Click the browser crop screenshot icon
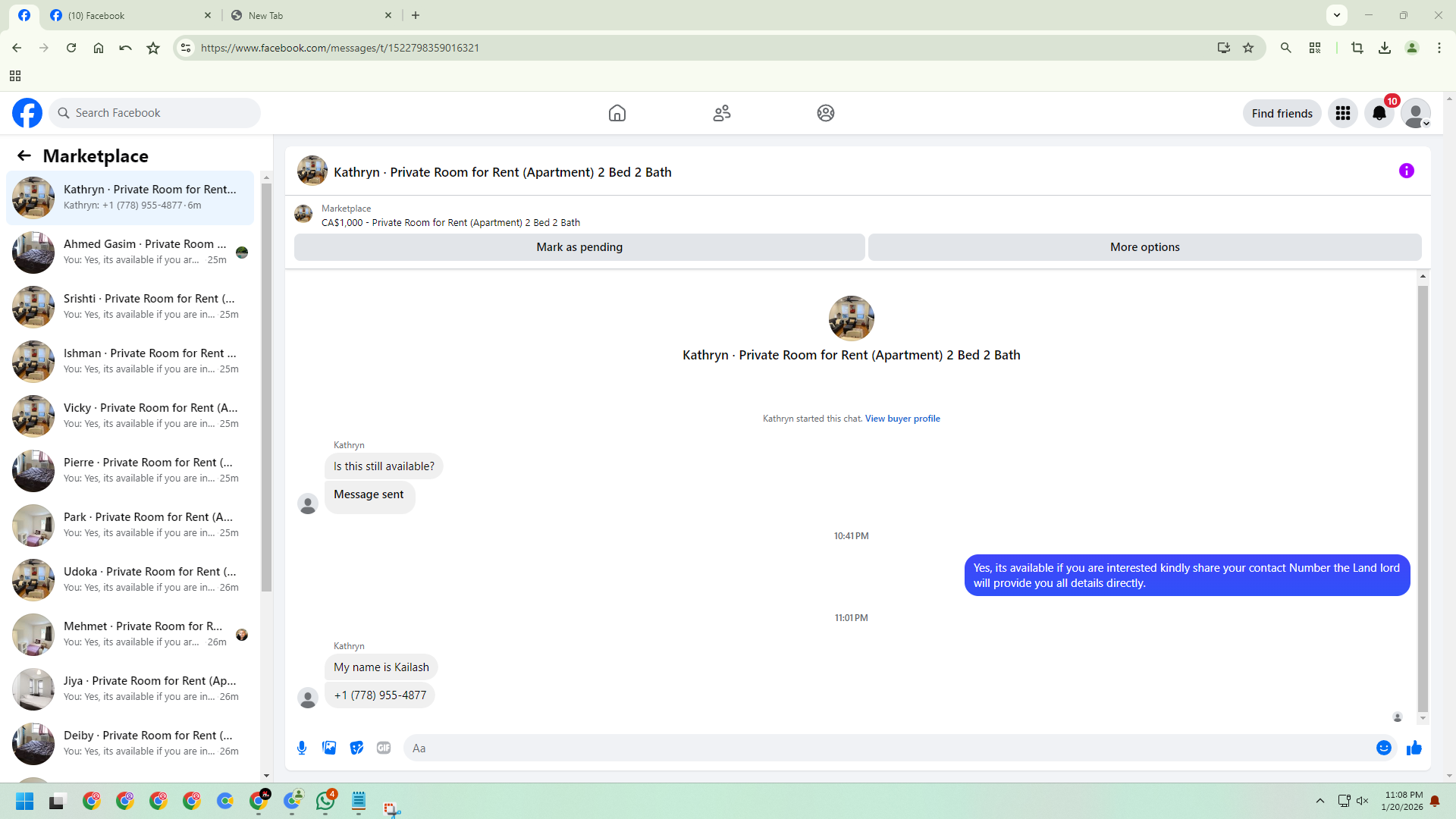1456x819 pixels. (1357, 48)
